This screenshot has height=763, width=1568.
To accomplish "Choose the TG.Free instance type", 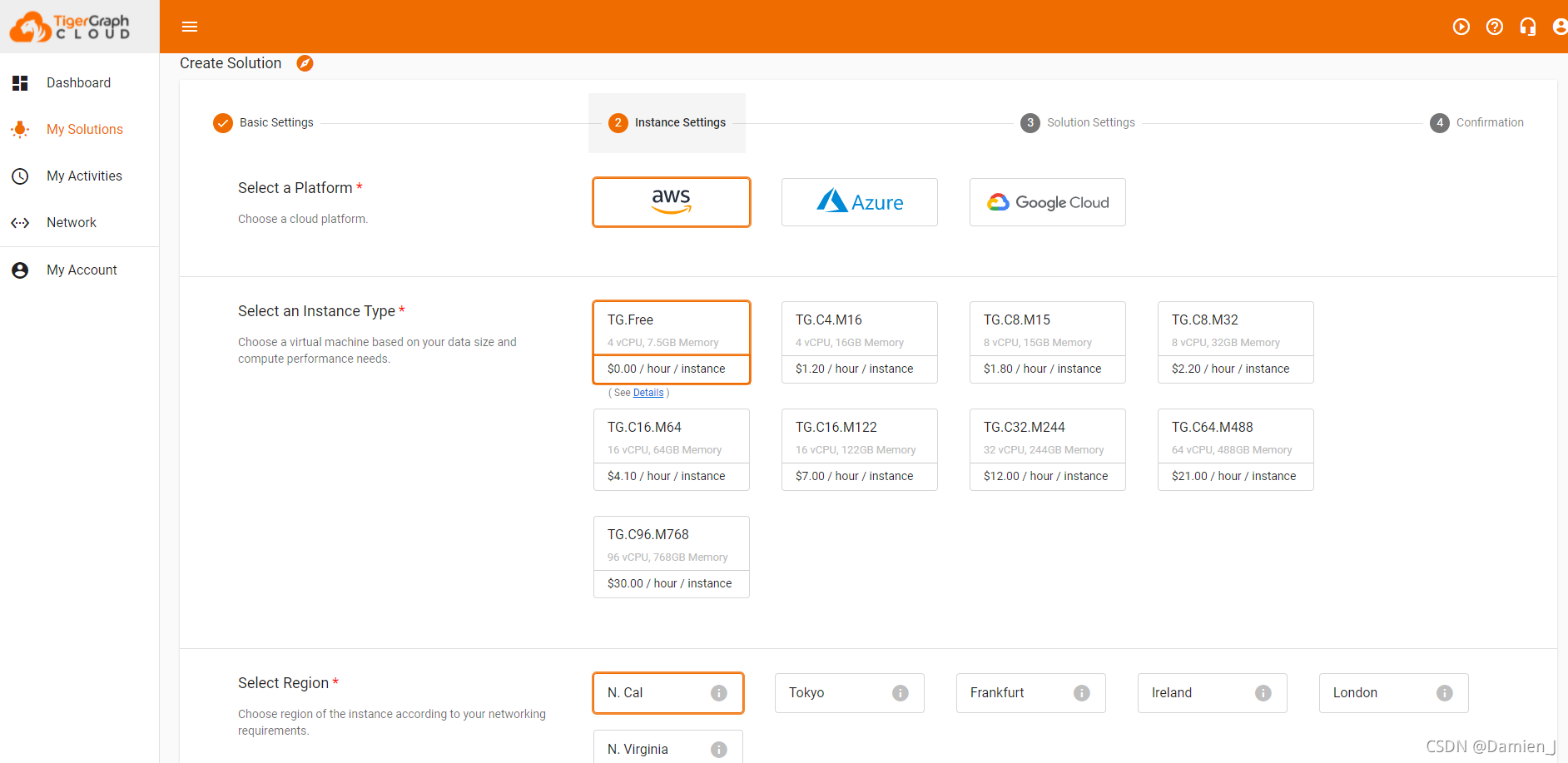I will tap(672, 343).
